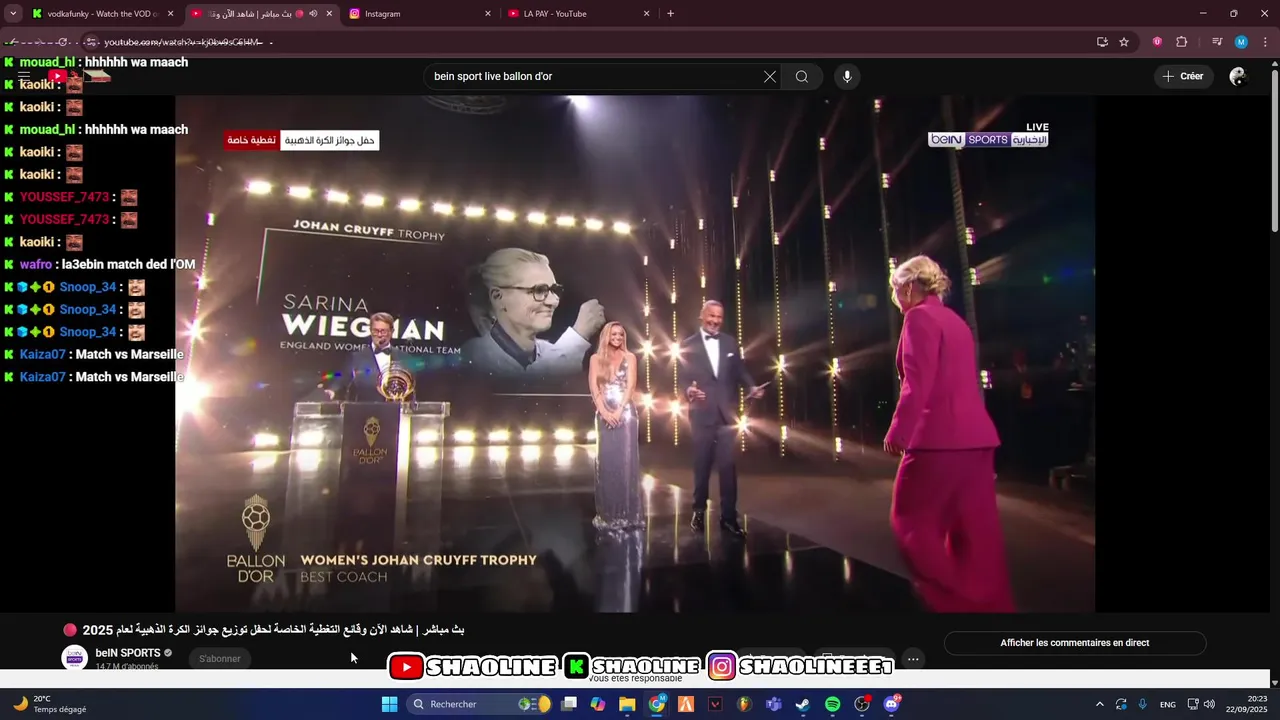Click the install/cast icon in address bar
The height and width of the screenshot is (720, 1280).
1102,42
